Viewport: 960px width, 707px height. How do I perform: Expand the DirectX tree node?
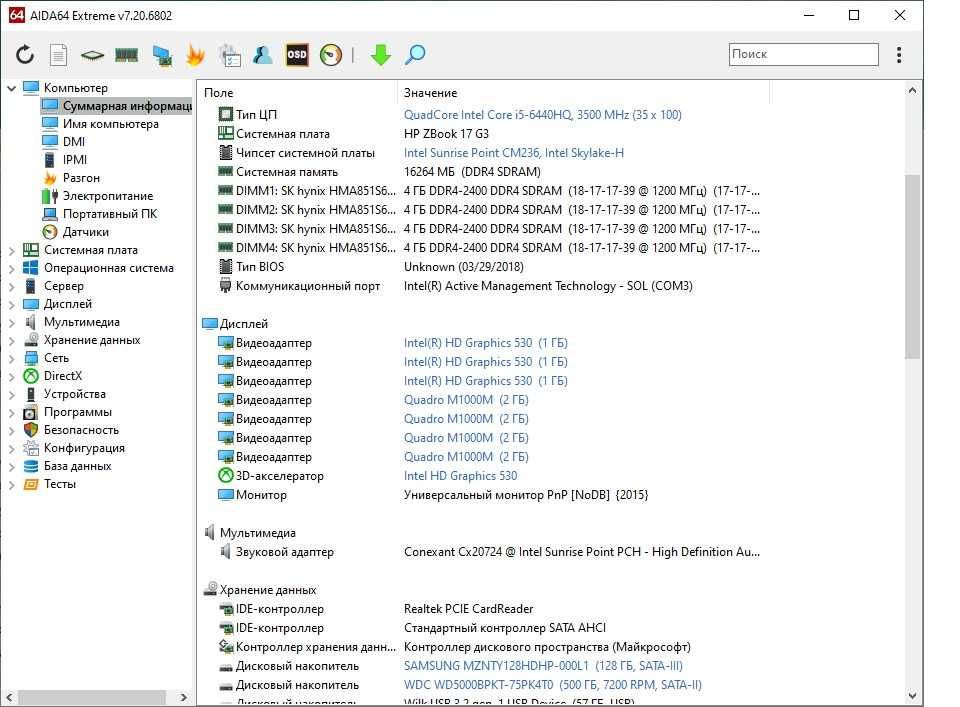12,376
